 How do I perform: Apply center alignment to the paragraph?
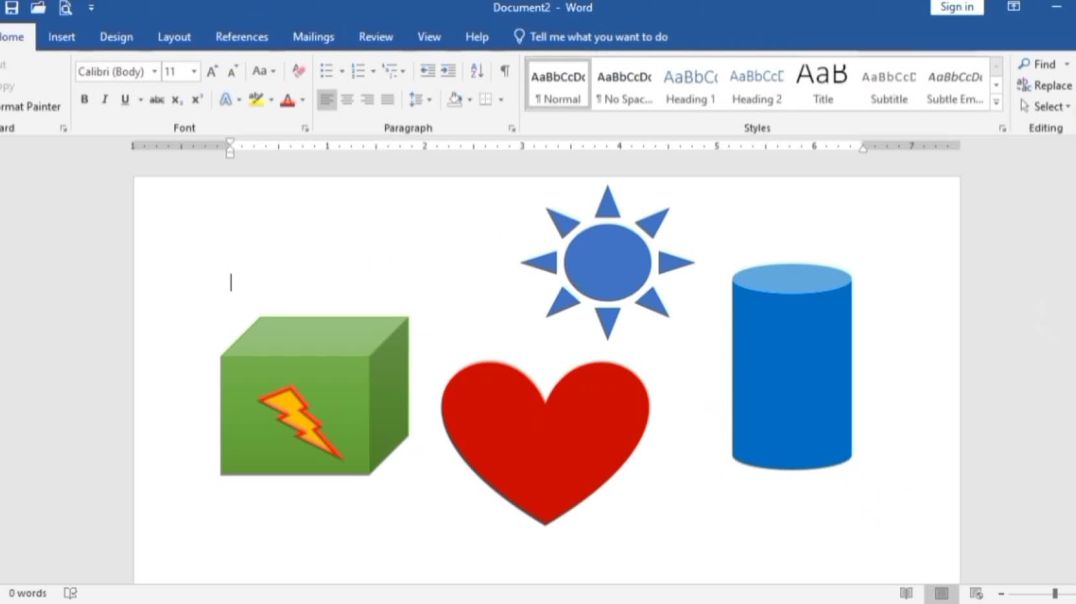coord(347,100)
